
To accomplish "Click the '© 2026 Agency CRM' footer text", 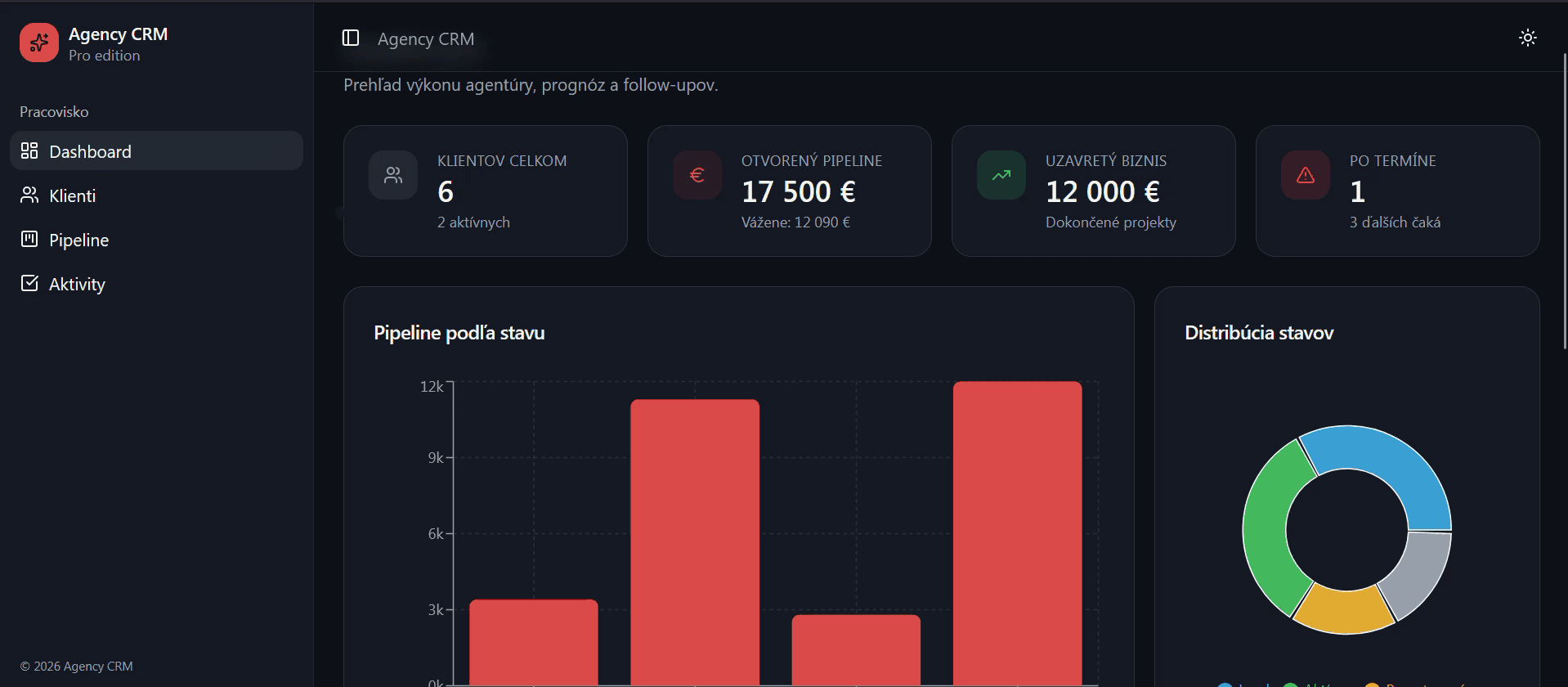I will pyautogui.click(x=76, y=666).
